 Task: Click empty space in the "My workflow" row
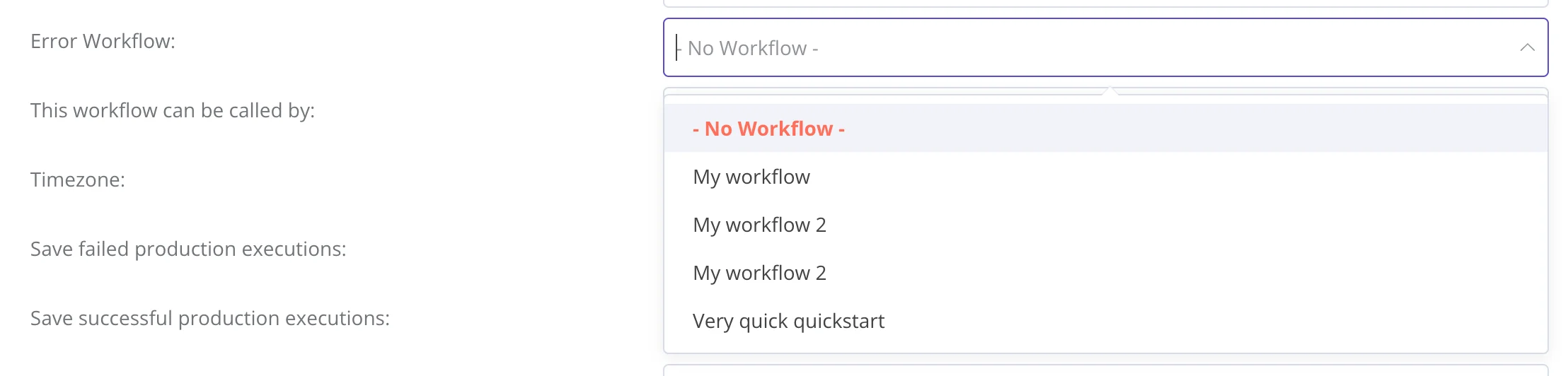tap(1203, 177)
